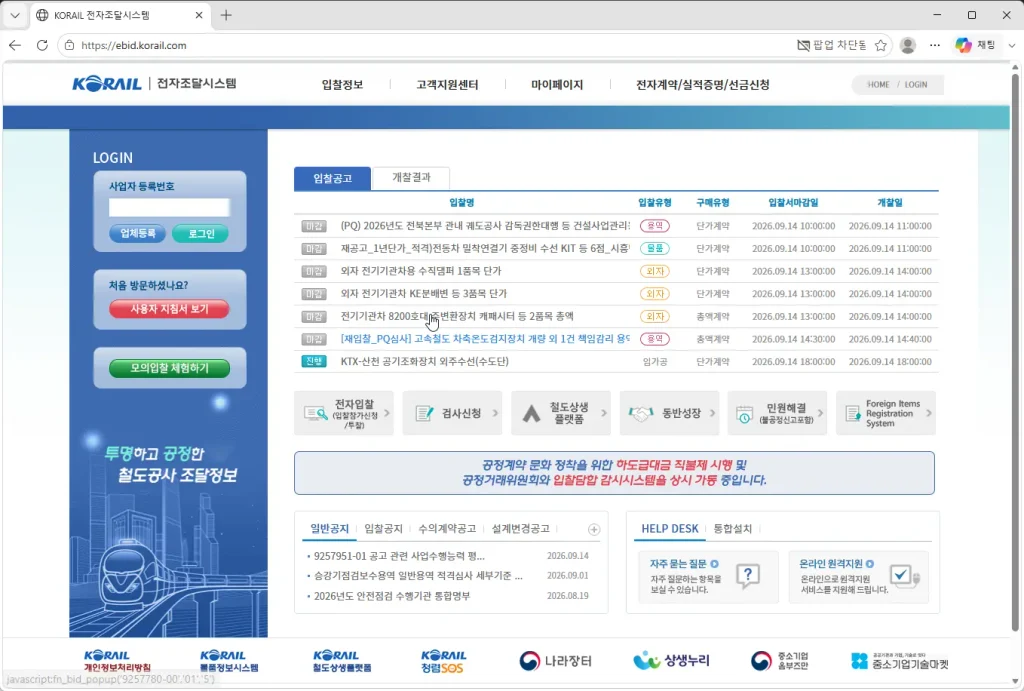Close the KORAIL 전자조달시스템 tab
Image resolution: width=1024 pixels, height=691 pixels.
199,15
